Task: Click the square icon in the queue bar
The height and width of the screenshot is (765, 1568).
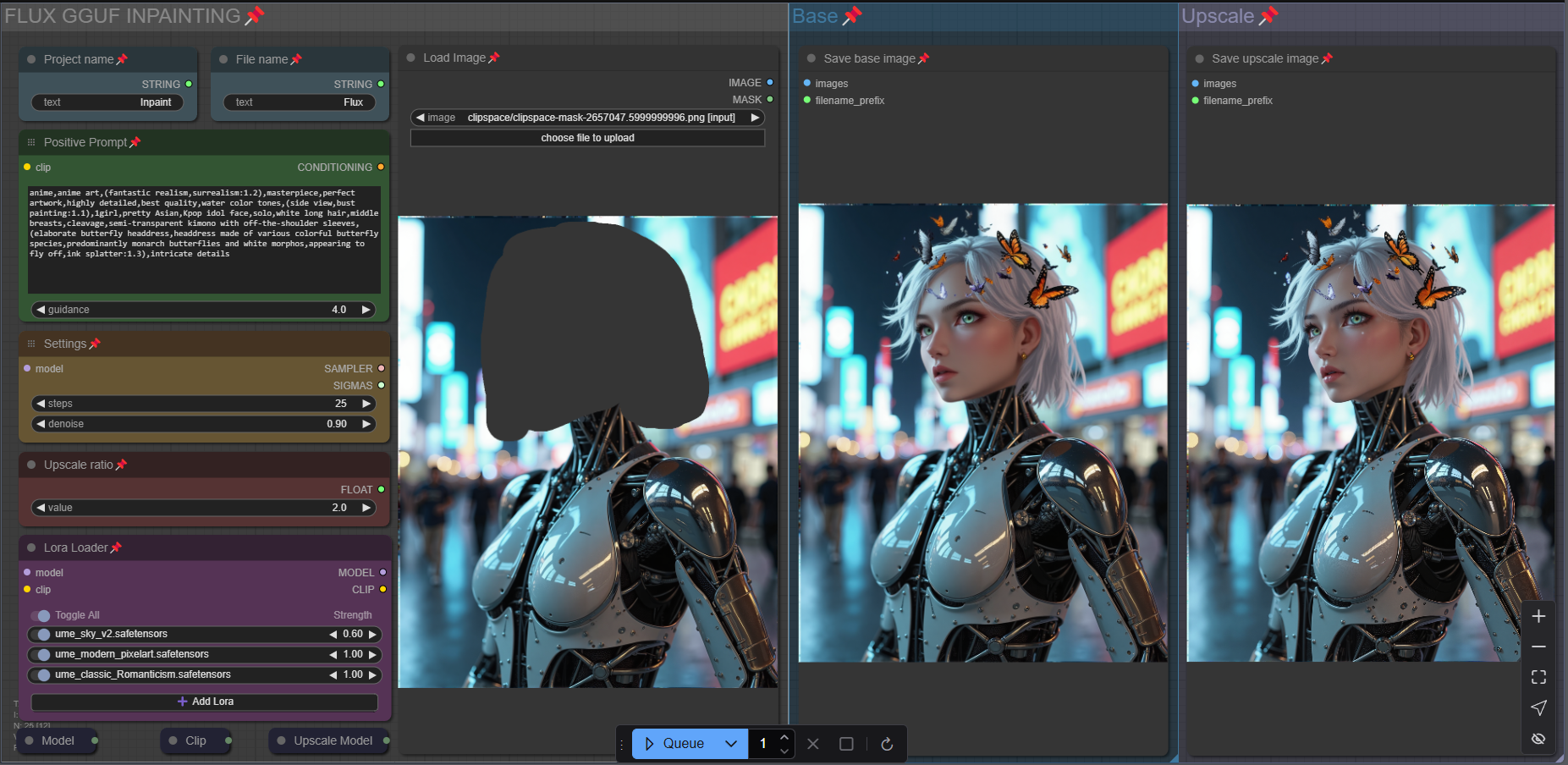Action: 845,744
